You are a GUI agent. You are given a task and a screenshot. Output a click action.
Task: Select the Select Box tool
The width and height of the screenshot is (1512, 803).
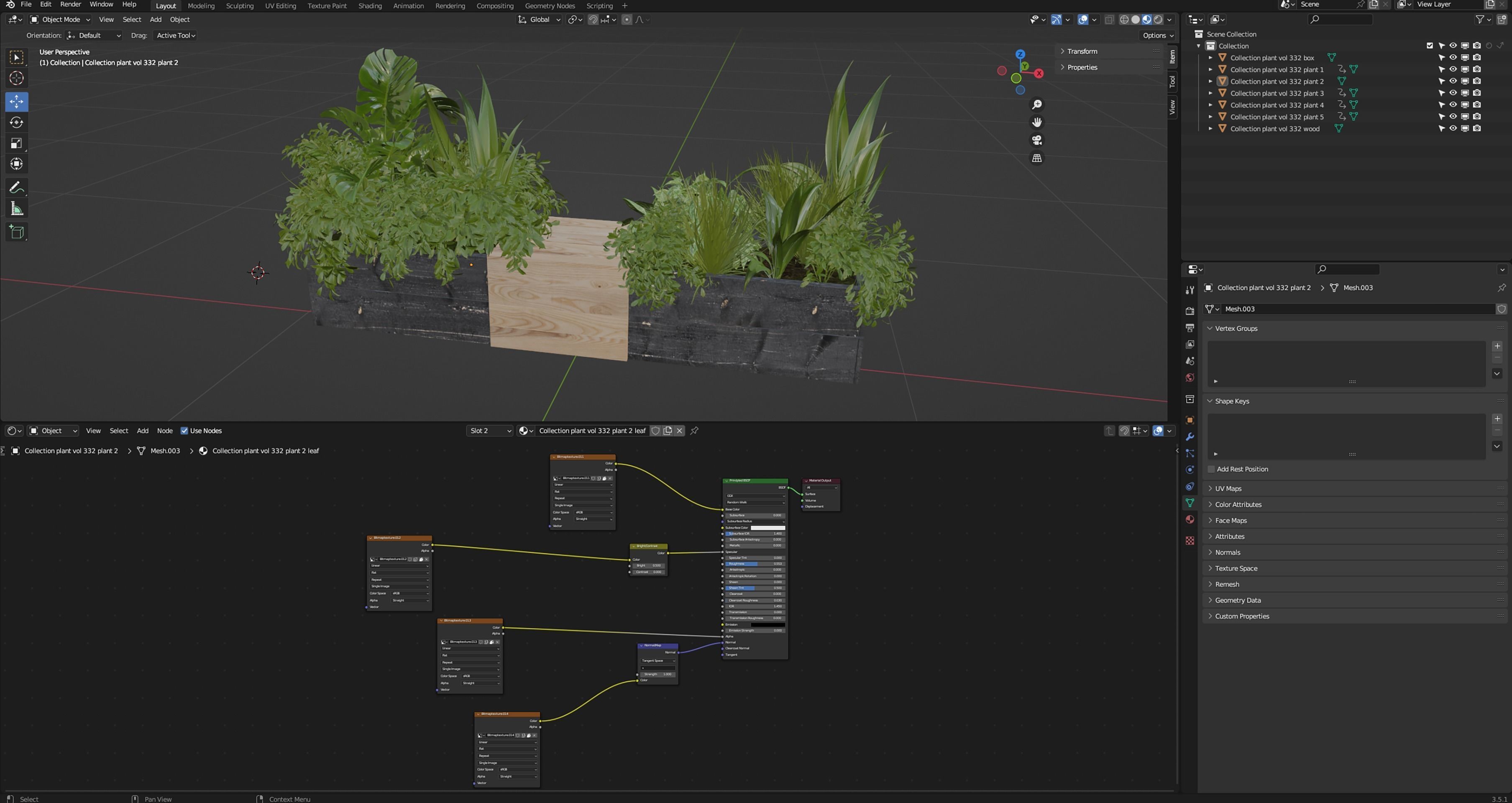pos(16,57)
